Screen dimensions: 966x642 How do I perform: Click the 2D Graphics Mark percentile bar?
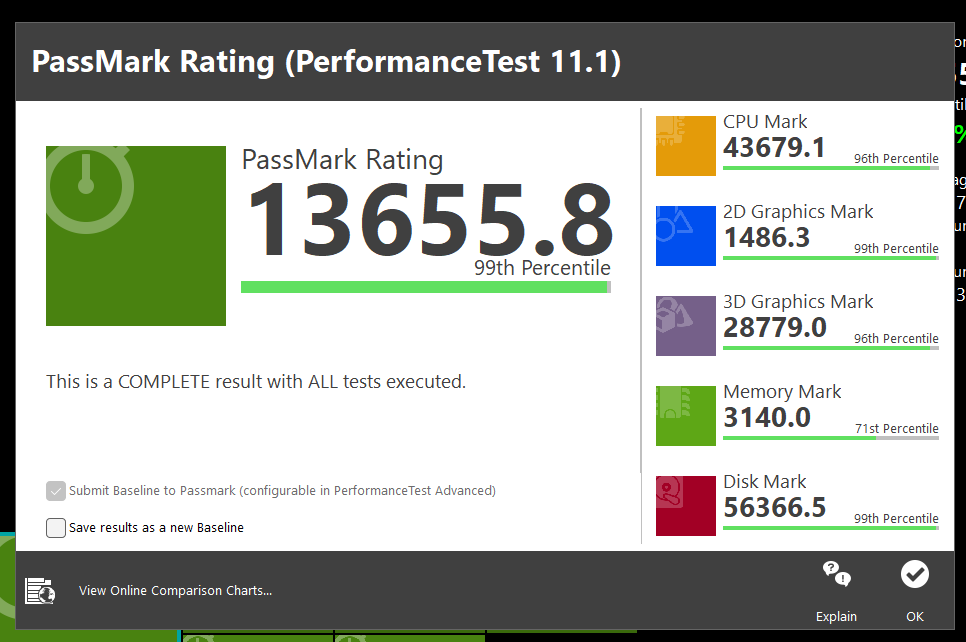tap(830, 258)
